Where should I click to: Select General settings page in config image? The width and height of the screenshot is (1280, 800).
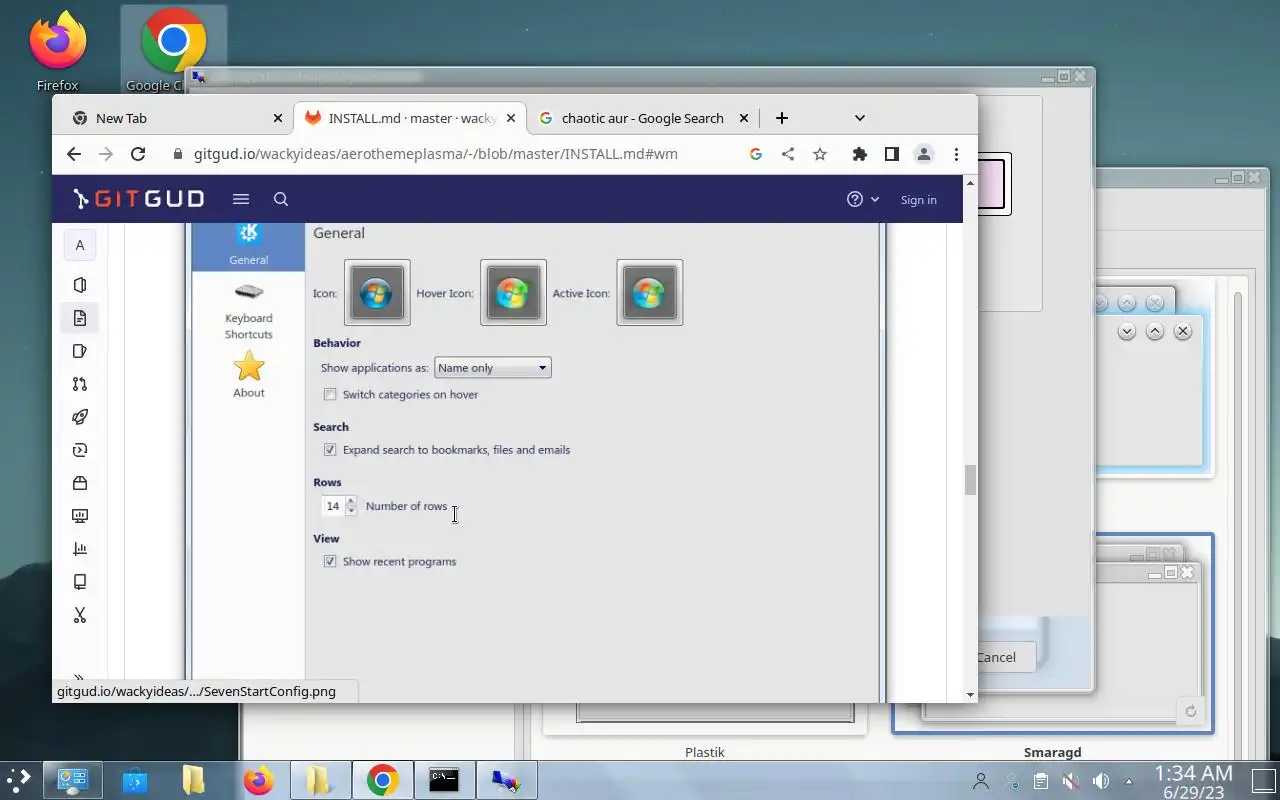pos(248,245)
